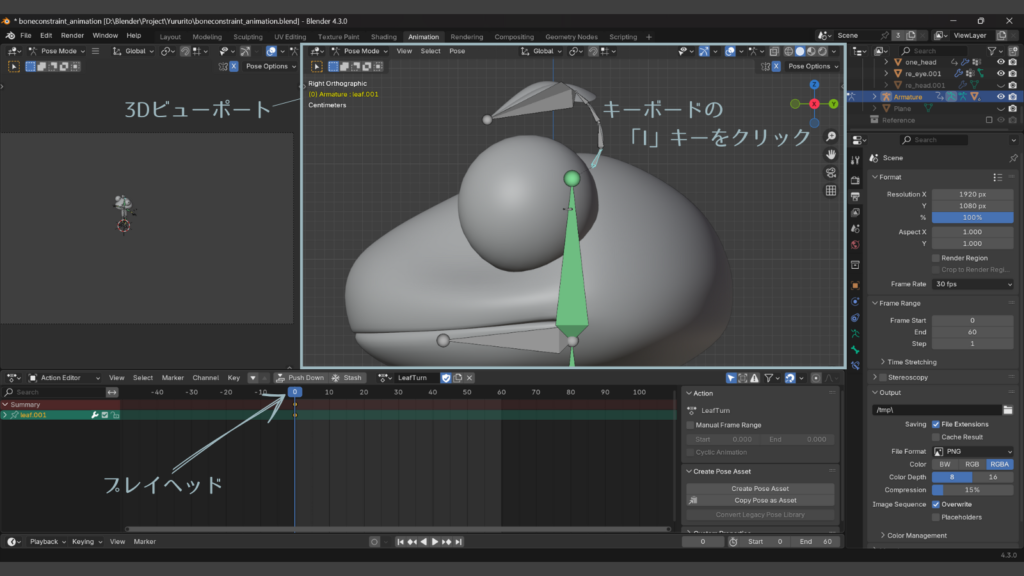
Task: Select wireframe shading mode in main viewport
Action: point(789,51)
